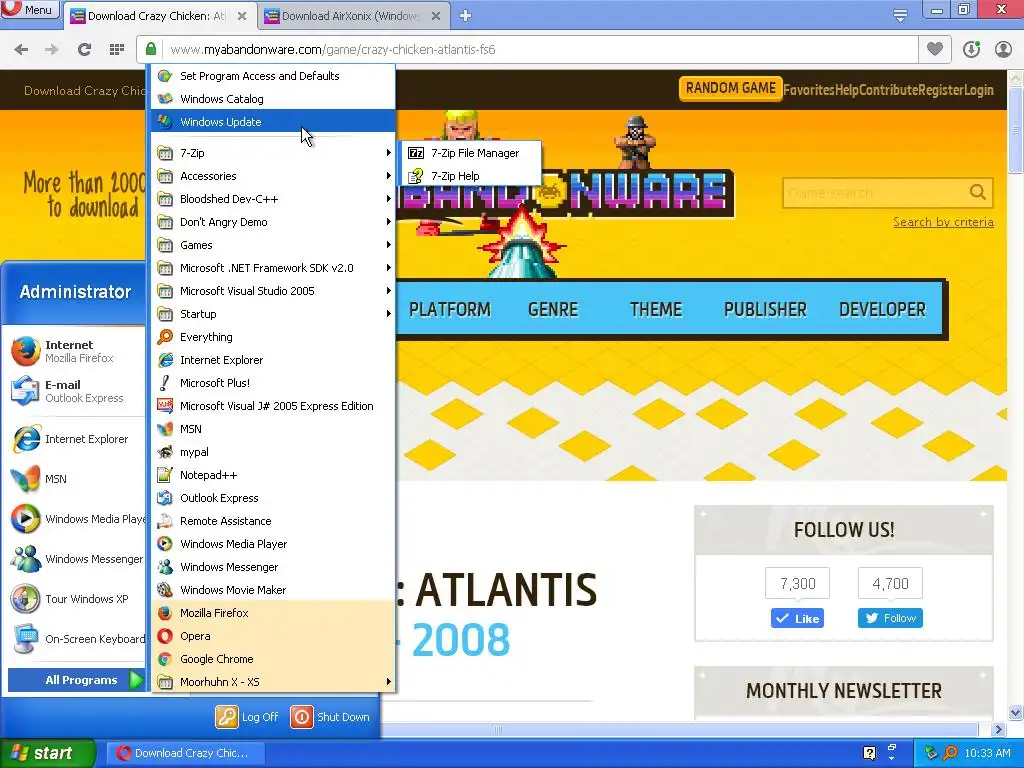
Task: Open the downloads icon in Opera toolbar
Action: point(971,49)
